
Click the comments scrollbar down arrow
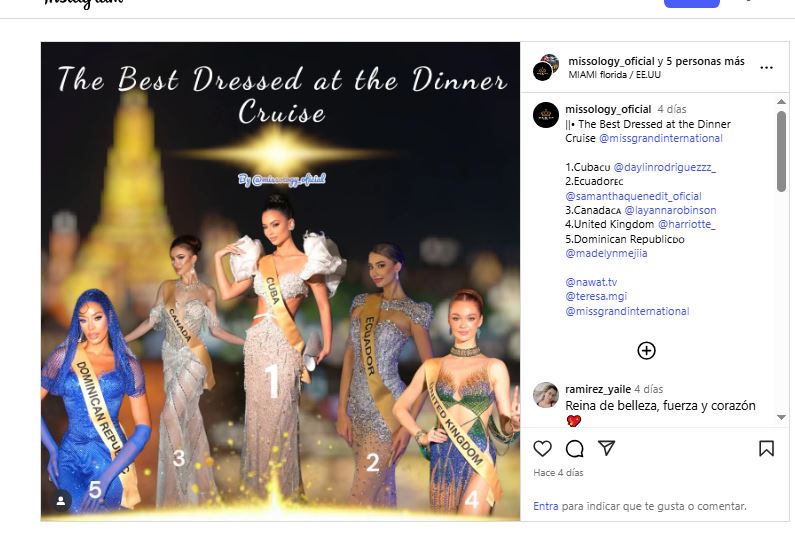[781, 418]
